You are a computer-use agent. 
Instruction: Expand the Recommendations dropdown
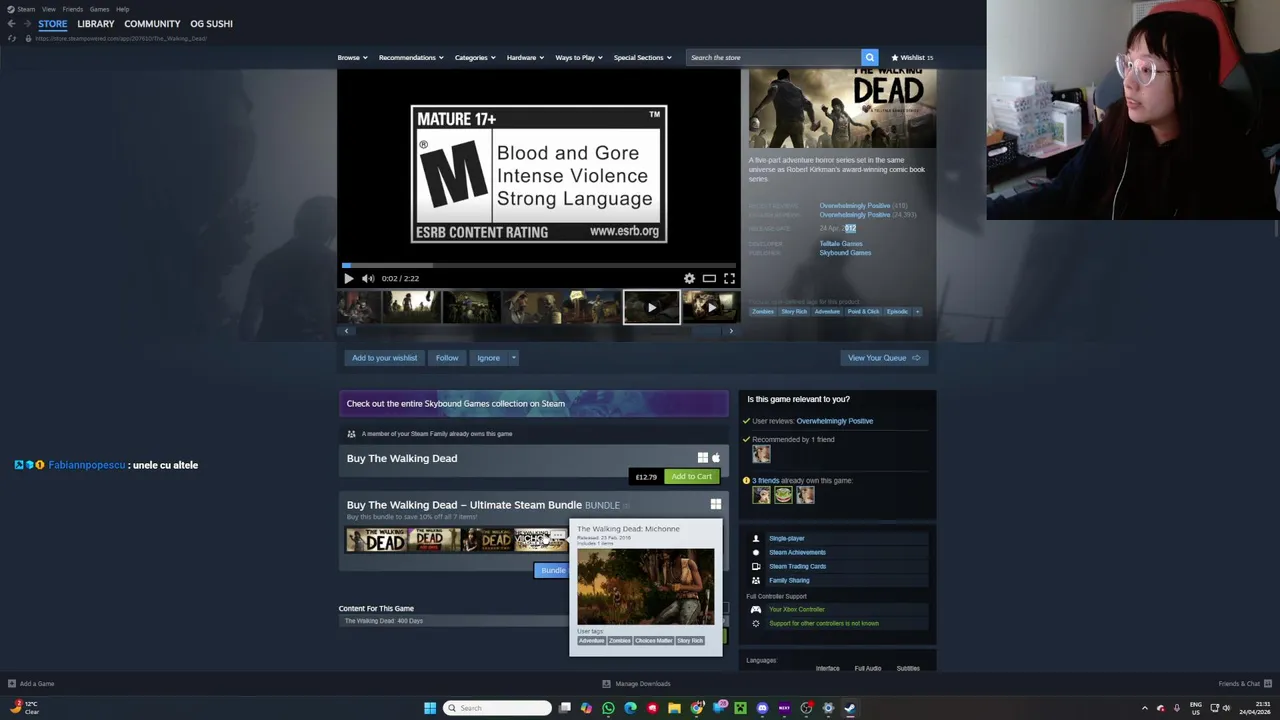pyautogui.click(x=411, y=57)
